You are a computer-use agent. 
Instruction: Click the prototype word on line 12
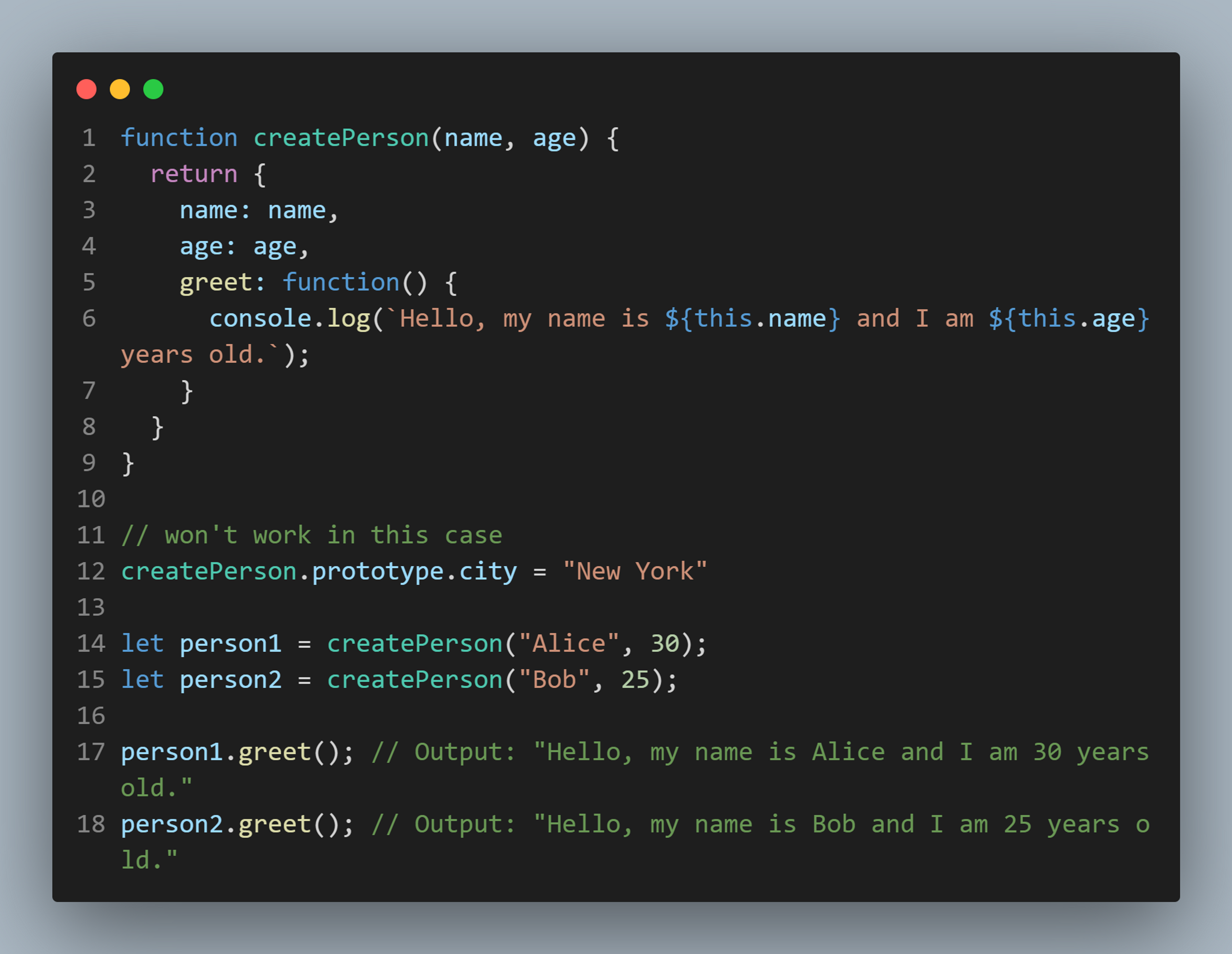377,572
